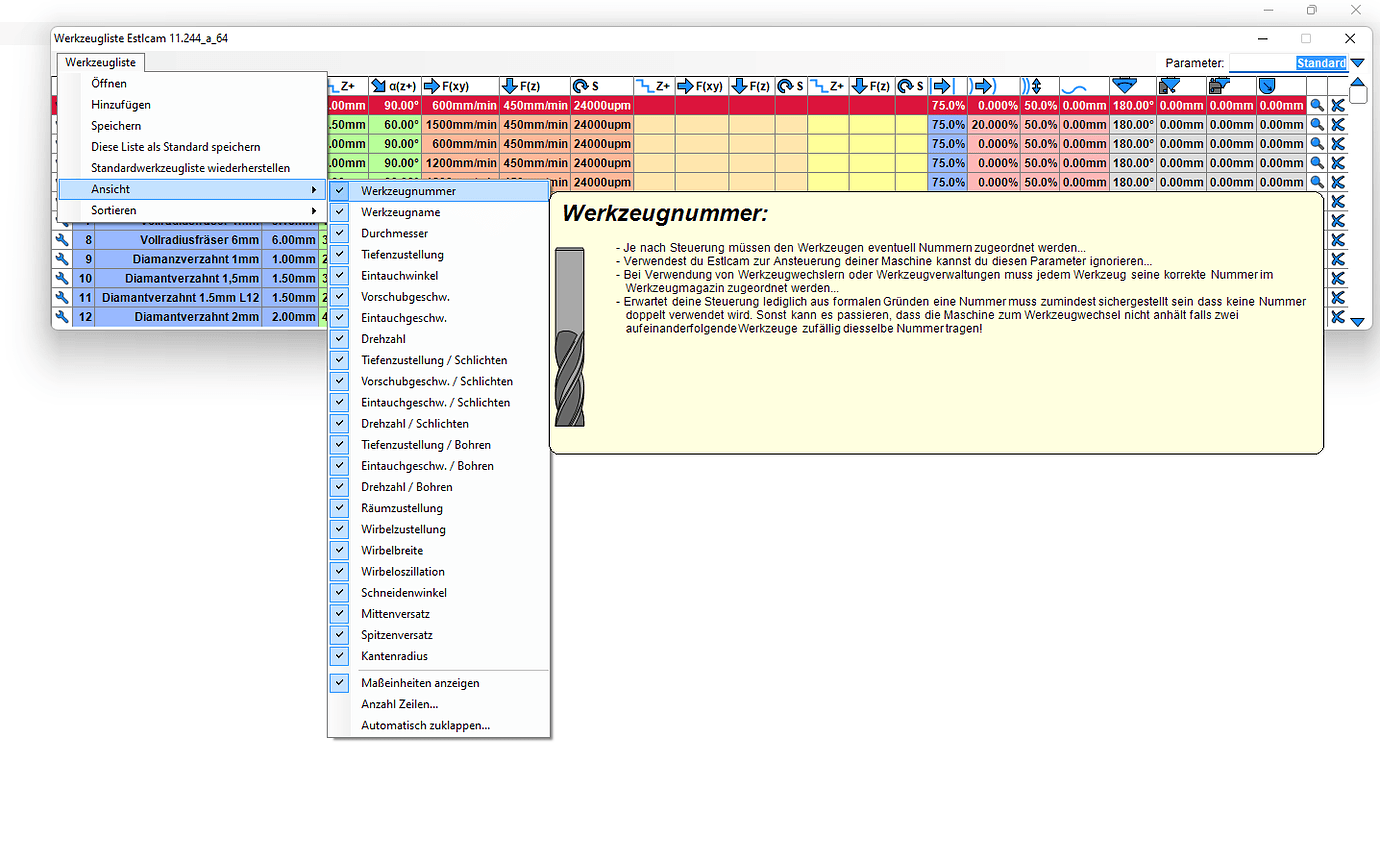Click wrench icon for tool number 10
The width and height of the screenshot is (1380, 860).
click(61, 278)
